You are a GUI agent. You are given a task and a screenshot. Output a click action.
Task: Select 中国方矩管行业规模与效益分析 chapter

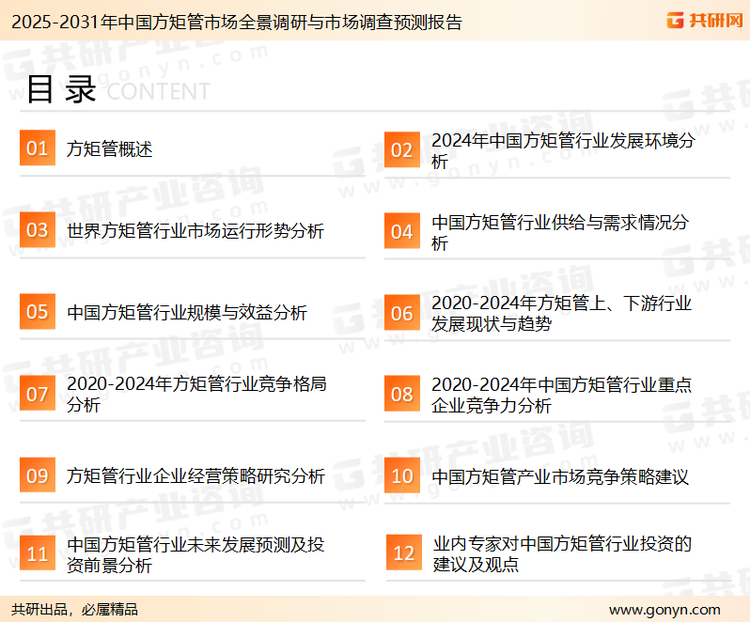[x=187, y=312]
